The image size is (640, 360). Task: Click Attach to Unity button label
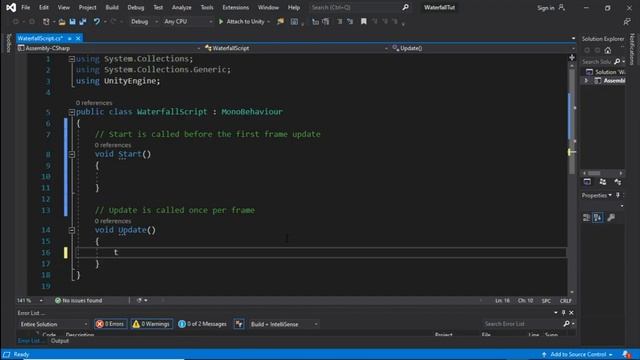(x=245, y=22)
